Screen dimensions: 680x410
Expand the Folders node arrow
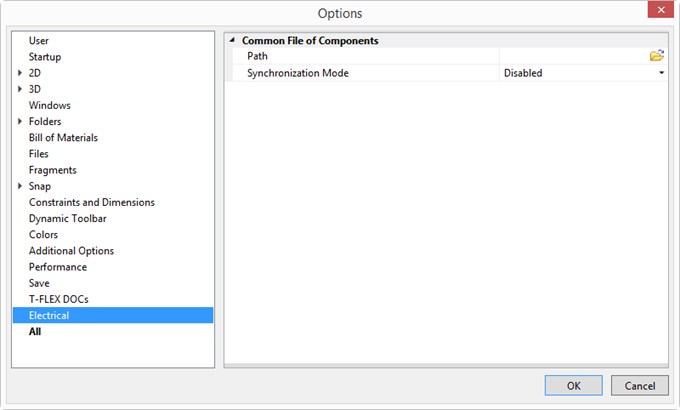20,121
